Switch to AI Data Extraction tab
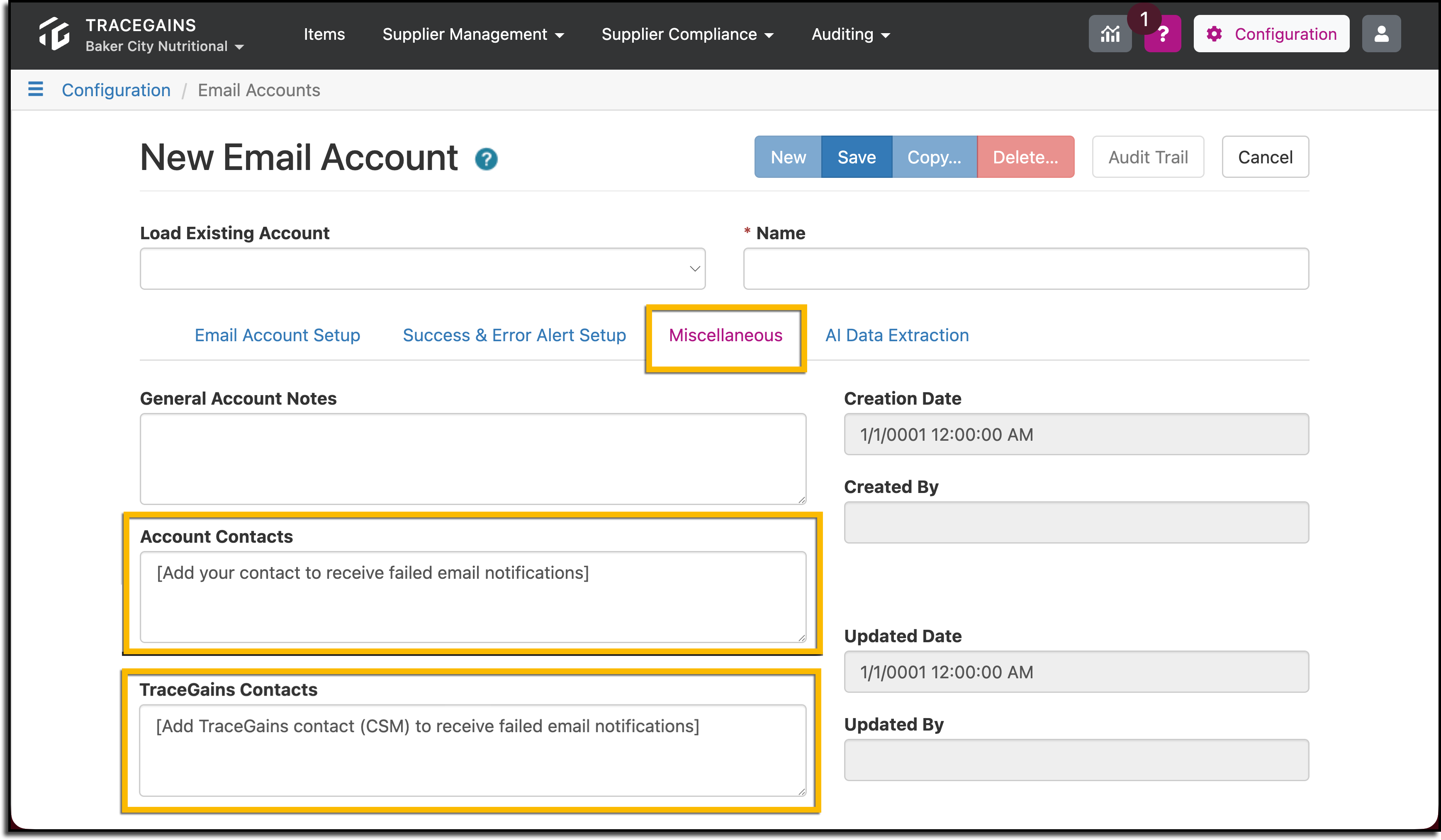 [x=897, y=335]
